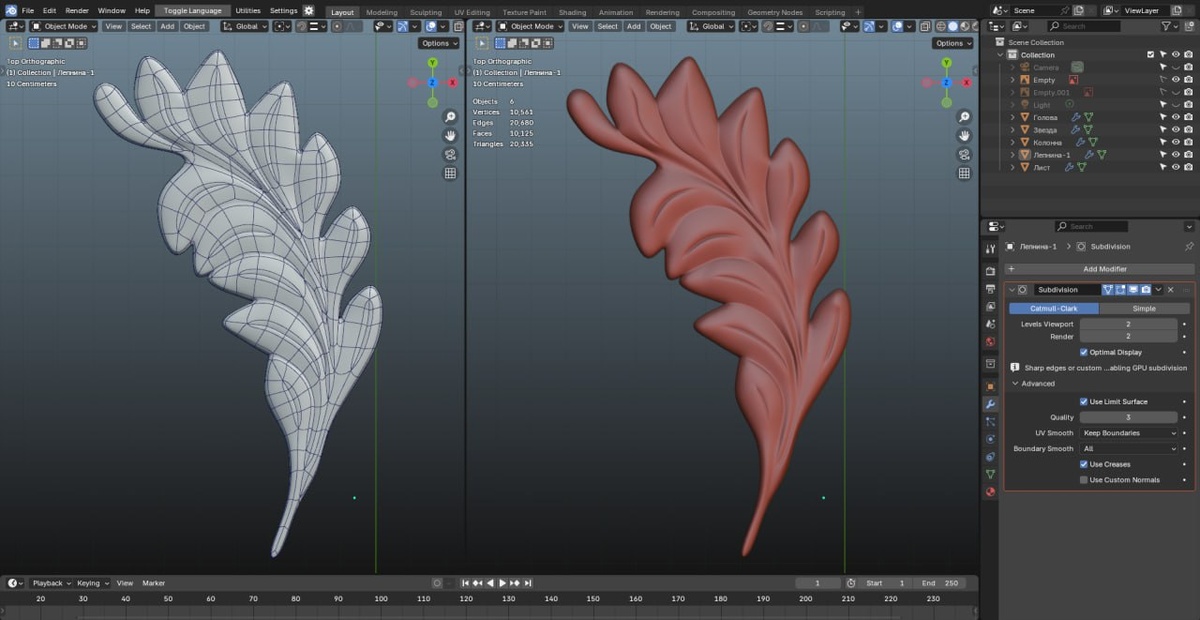Expand the Лист object tree item
The height and width of the screenshot is (620, 1200).
click(x=1012, y=167)
